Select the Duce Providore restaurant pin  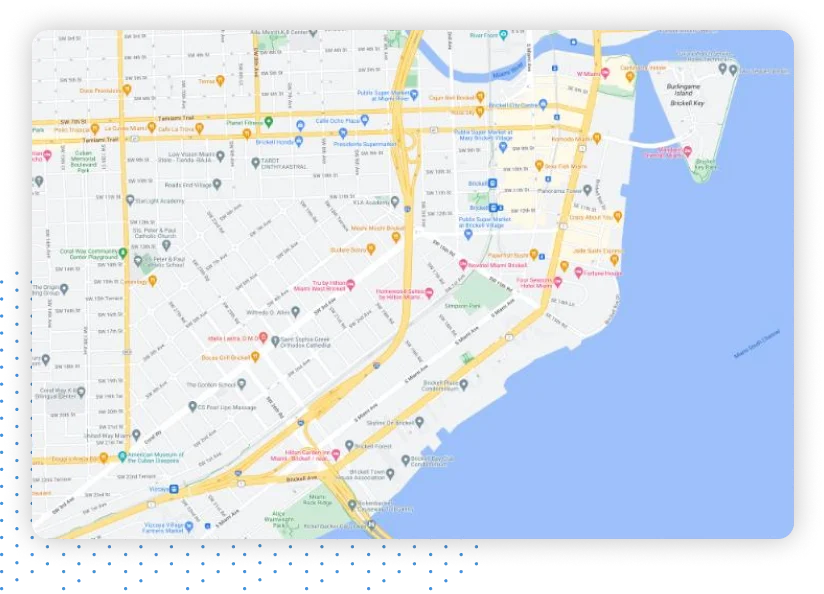pos(126,90)
